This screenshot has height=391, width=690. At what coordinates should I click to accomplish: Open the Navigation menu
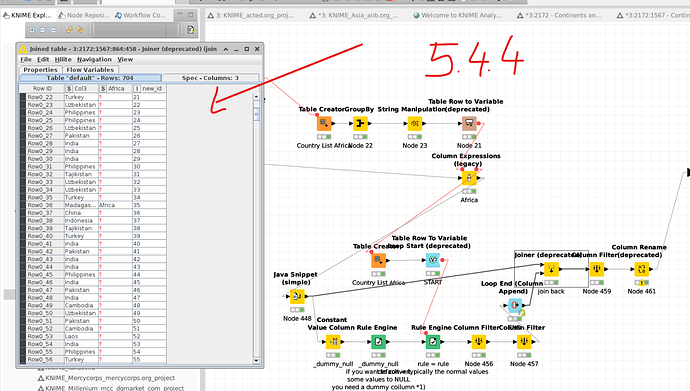94,59
